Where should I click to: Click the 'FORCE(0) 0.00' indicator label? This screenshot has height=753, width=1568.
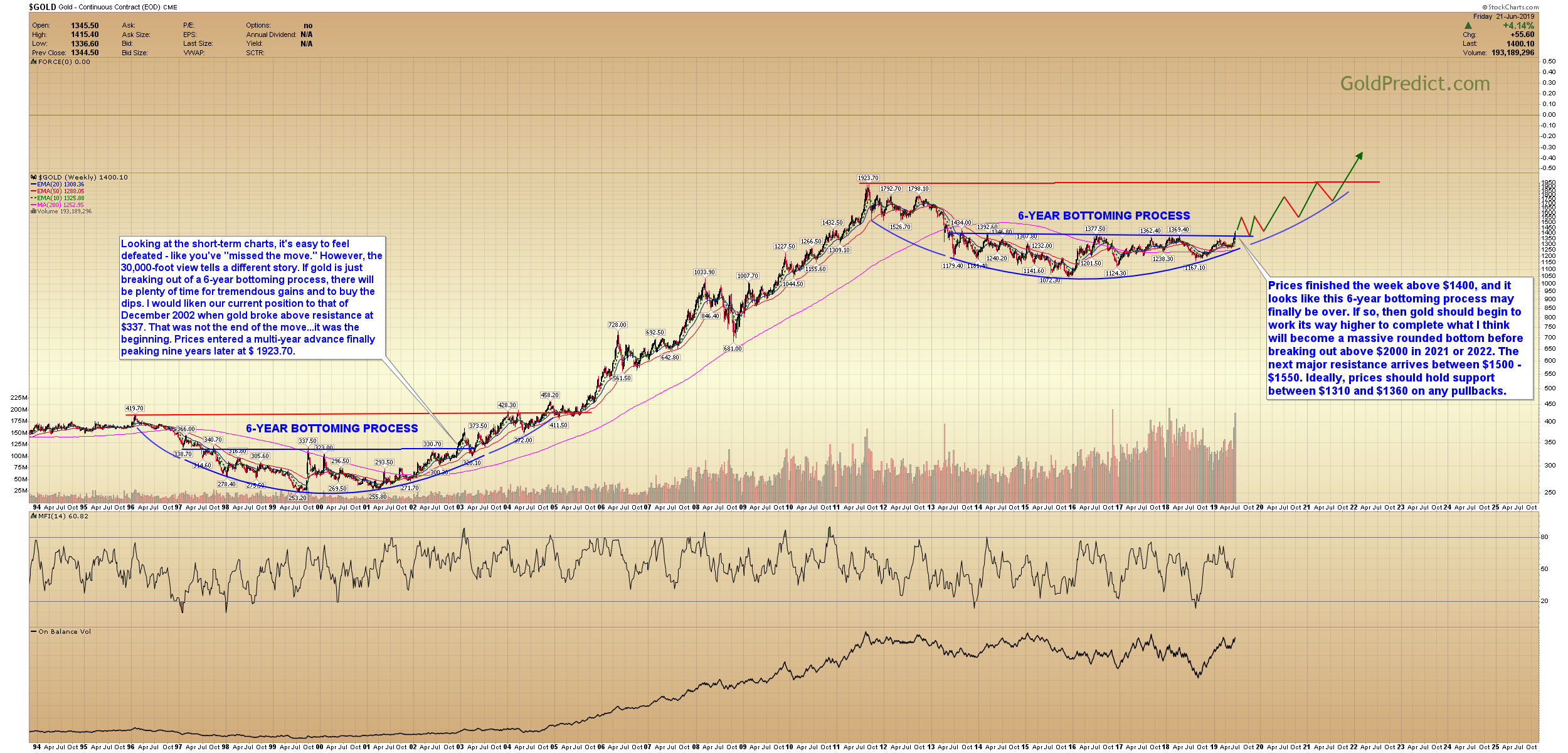pyautogui.click(x=64, y=62)
